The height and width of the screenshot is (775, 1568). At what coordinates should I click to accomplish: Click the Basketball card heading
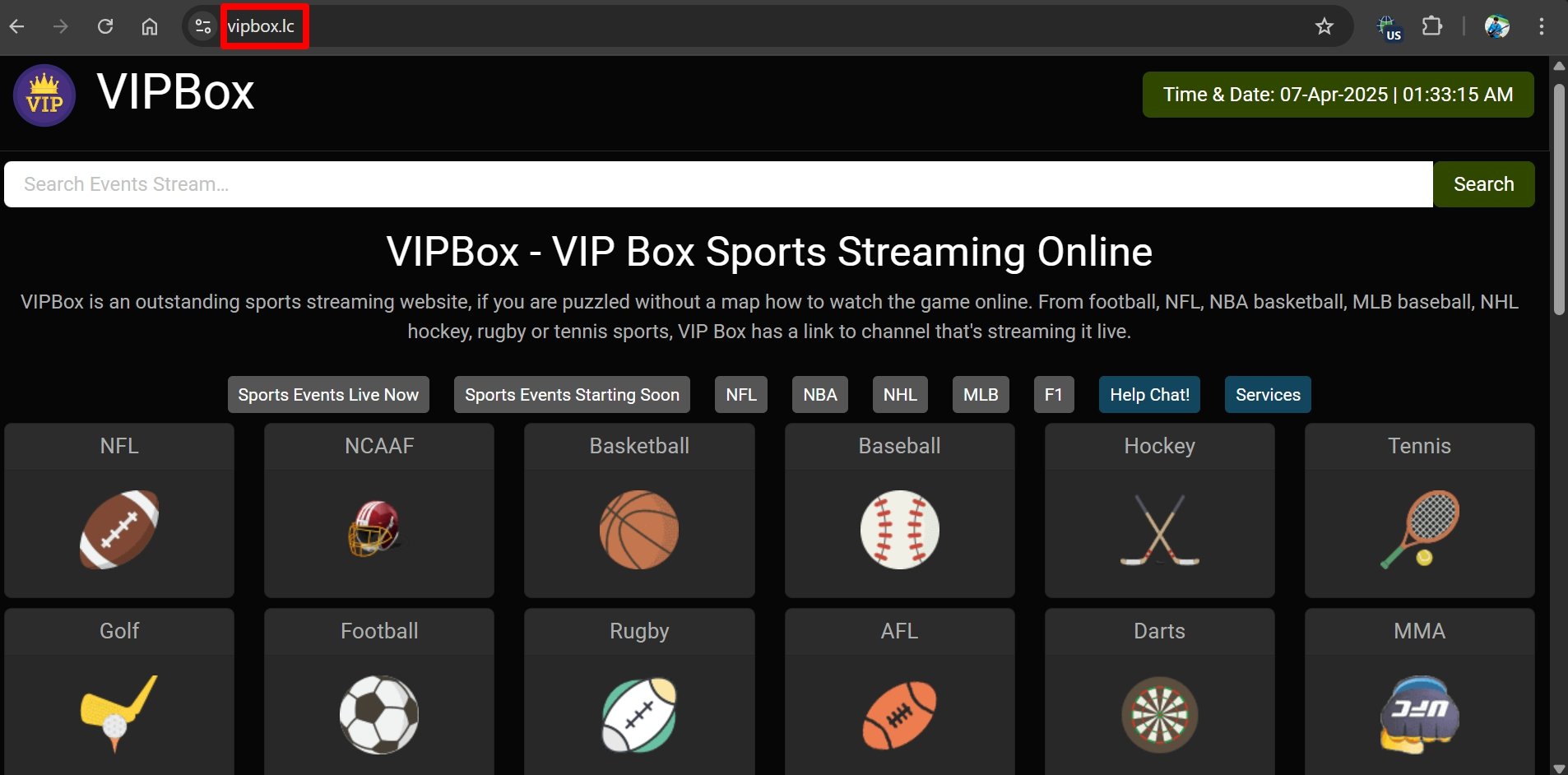(639, 446)
